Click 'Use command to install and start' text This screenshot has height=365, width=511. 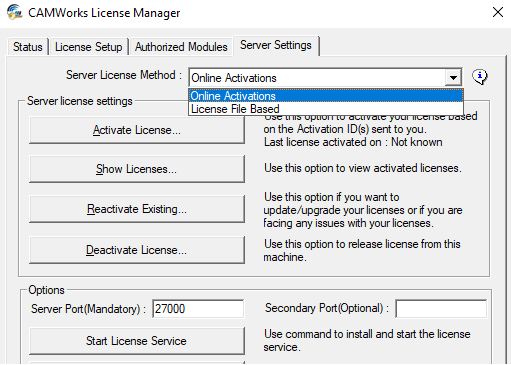point(367,340)
